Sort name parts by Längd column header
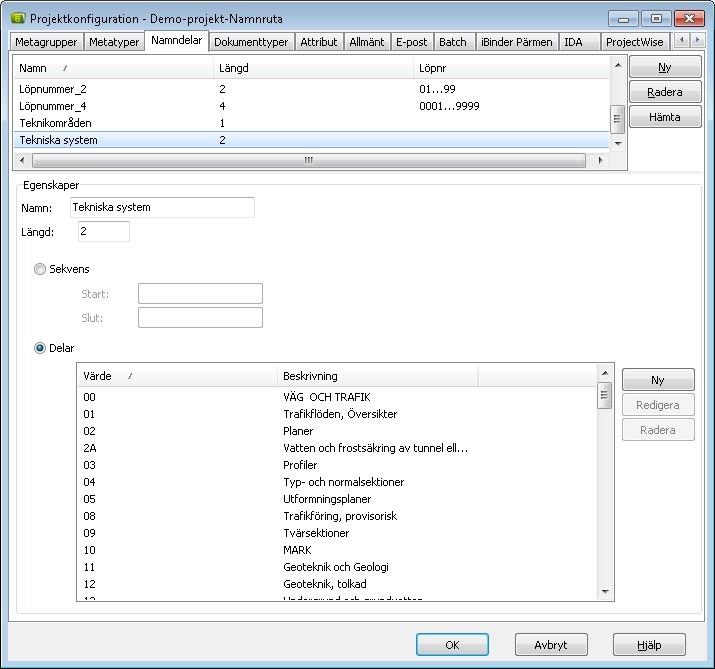 click(x=313, y=68)
